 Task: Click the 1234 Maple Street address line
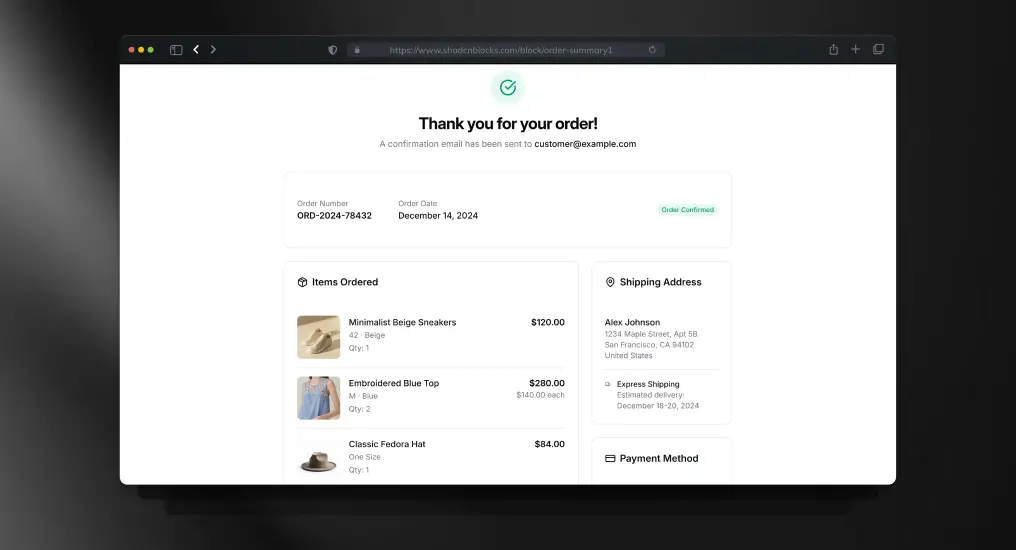(651, 334)
